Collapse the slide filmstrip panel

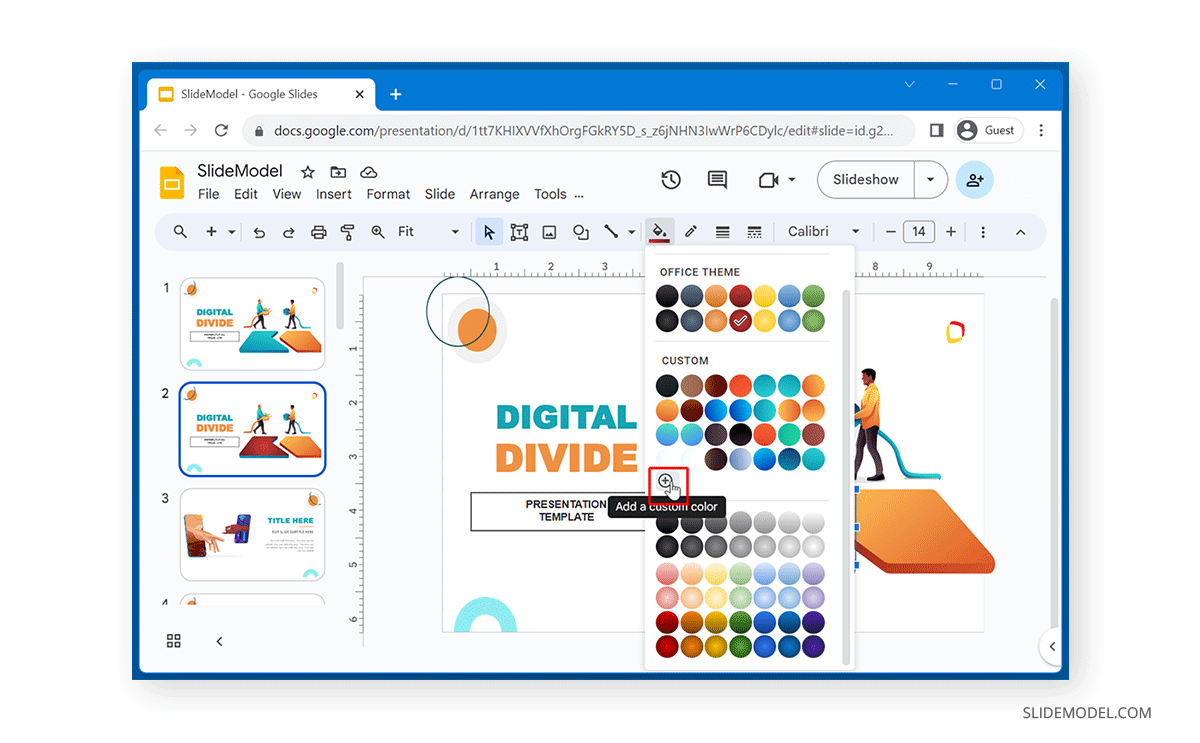pos(219,641)
